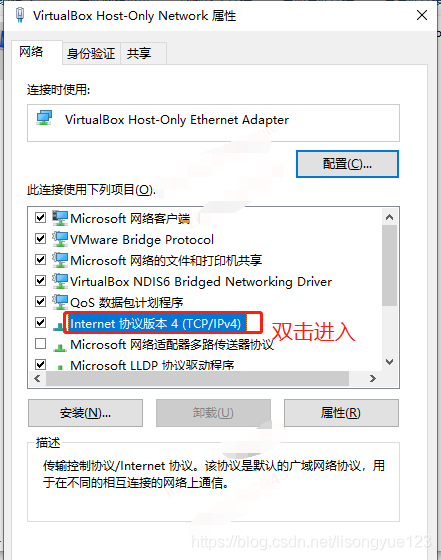Click the Microsoft 网络适配器多路传送器协议 protocol icon

coord(60,346)
